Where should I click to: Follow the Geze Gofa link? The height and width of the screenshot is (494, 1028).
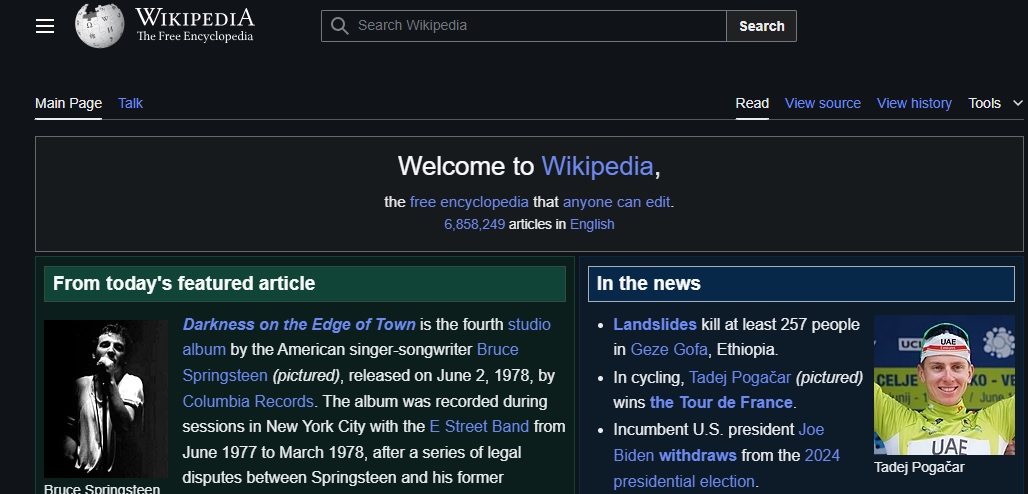click(x=669, y=350)
